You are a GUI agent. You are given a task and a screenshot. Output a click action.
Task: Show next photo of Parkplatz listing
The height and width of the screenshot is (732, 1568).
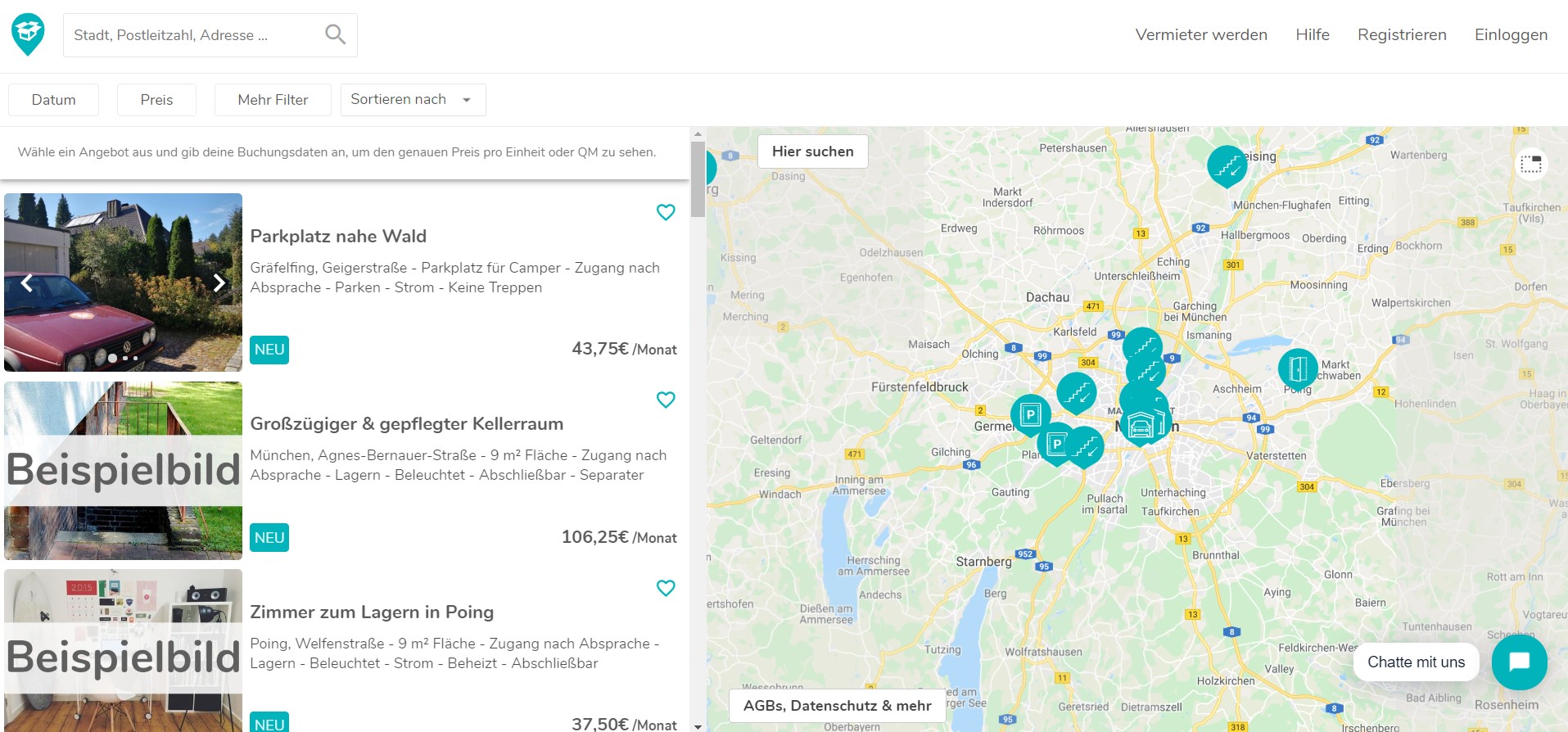pyautogui.click(x=219, y=282)
